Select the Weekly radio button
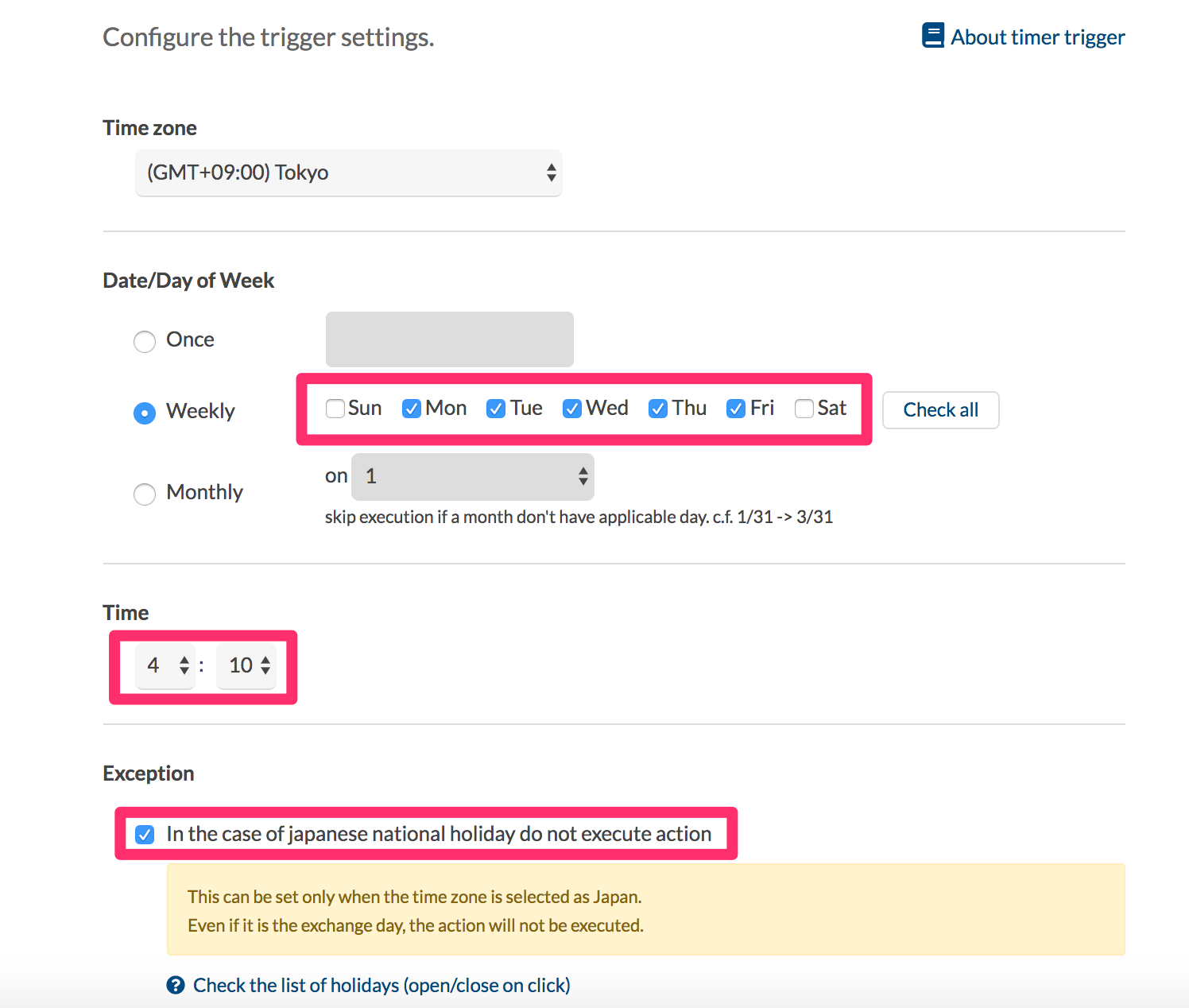Viewport: 1189px width, 1008px height. coord(145,413)
